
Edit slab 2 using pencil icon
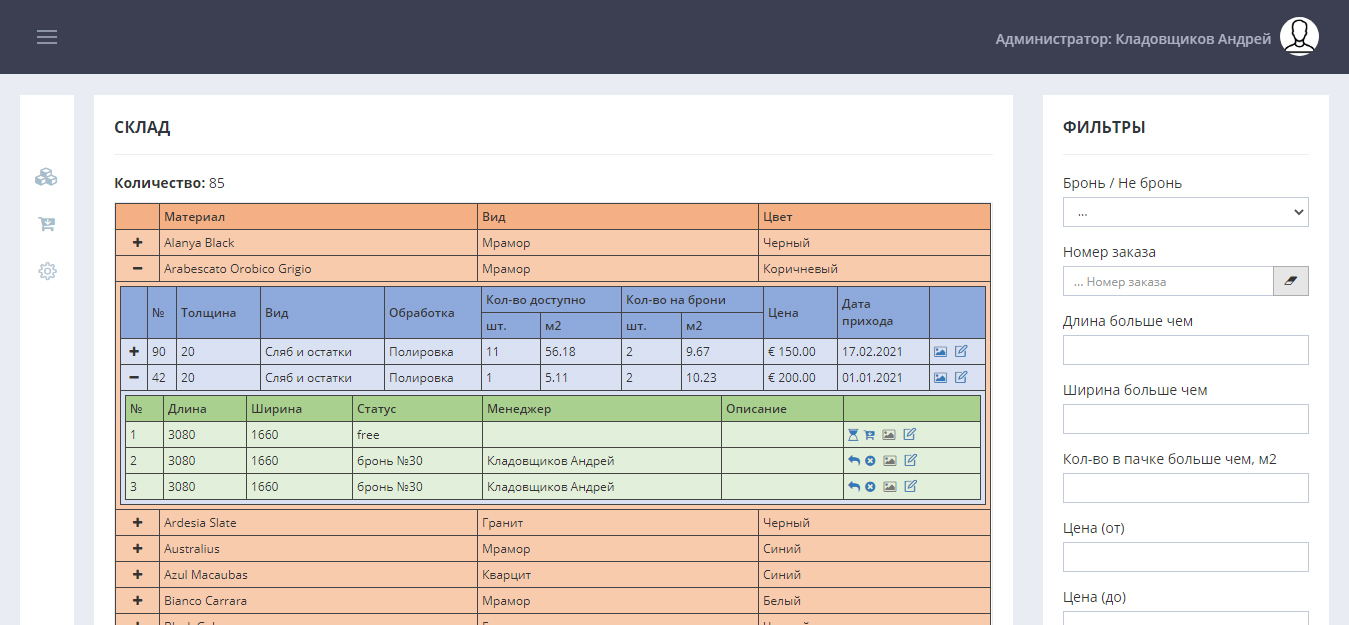click(x=910, y=461)
